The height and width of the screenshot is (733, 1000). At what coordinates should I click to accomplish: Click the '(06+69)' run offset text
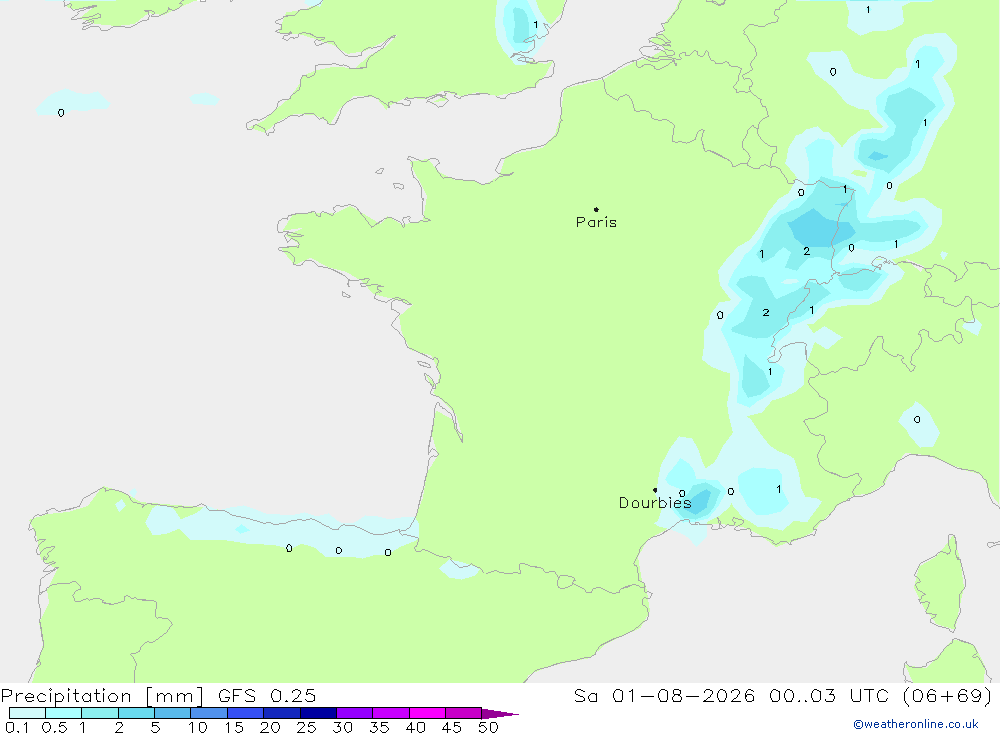click(947, 695)
